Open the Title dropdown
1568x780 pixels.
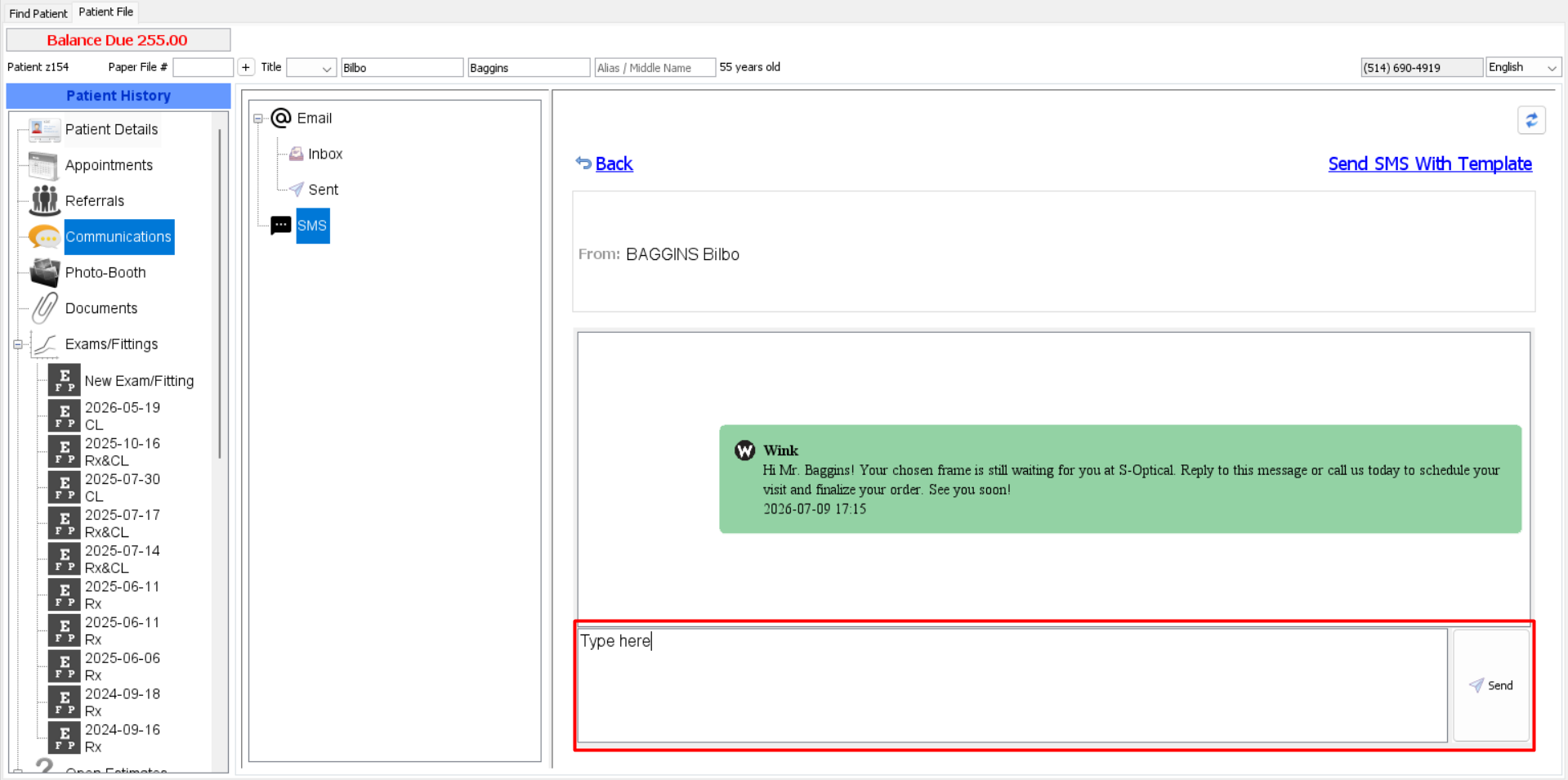click(x=311, y=68)
